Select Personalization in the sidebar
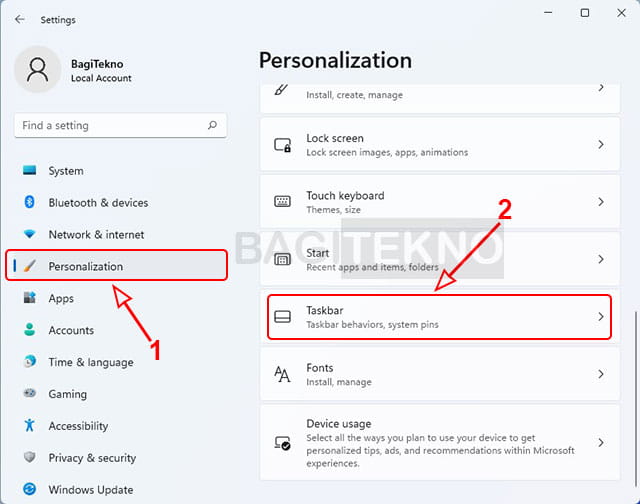The width and height of the screenshot is (640, 504). pos(117,266)
